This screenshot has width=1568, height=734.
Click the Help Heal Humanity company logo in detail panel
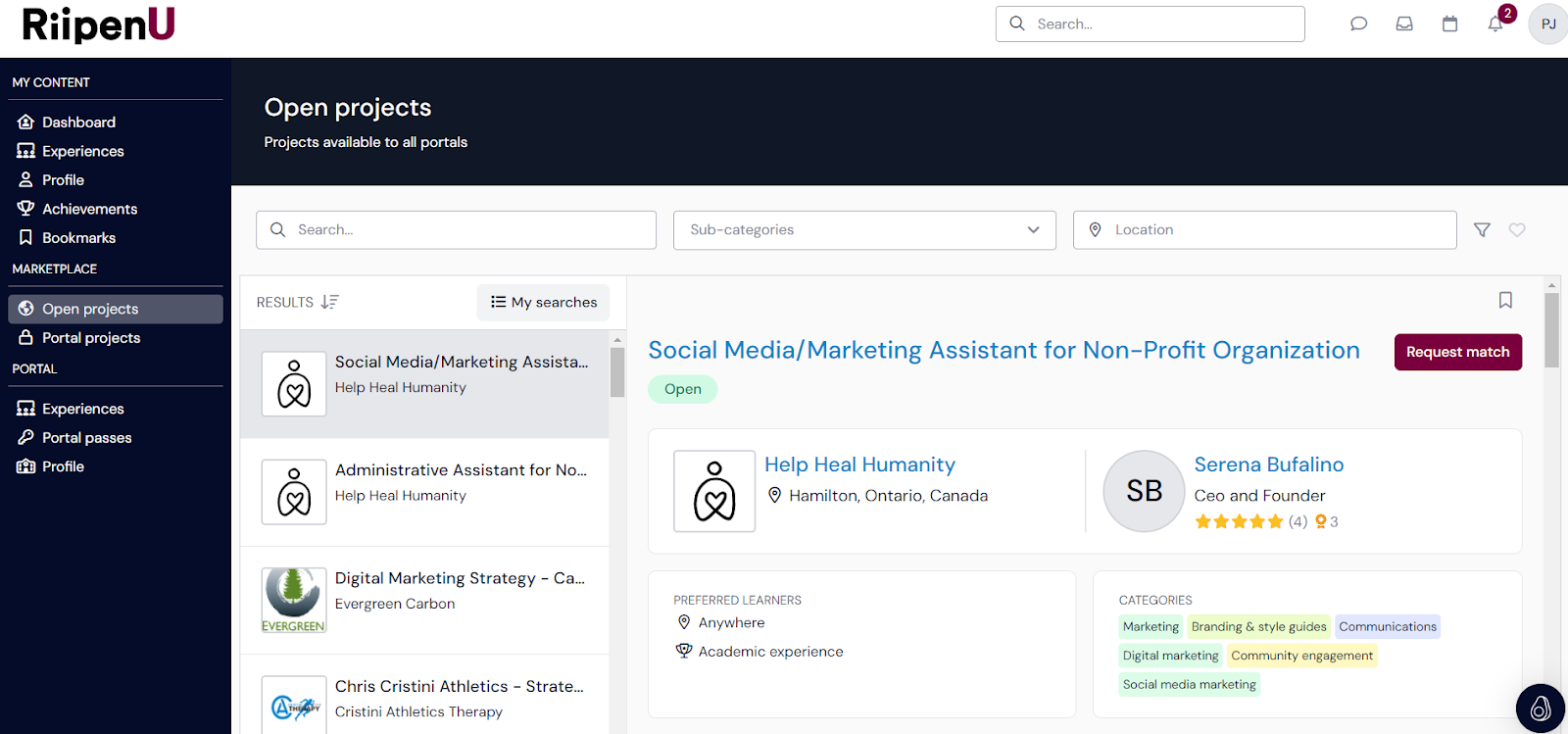(714, 491)
